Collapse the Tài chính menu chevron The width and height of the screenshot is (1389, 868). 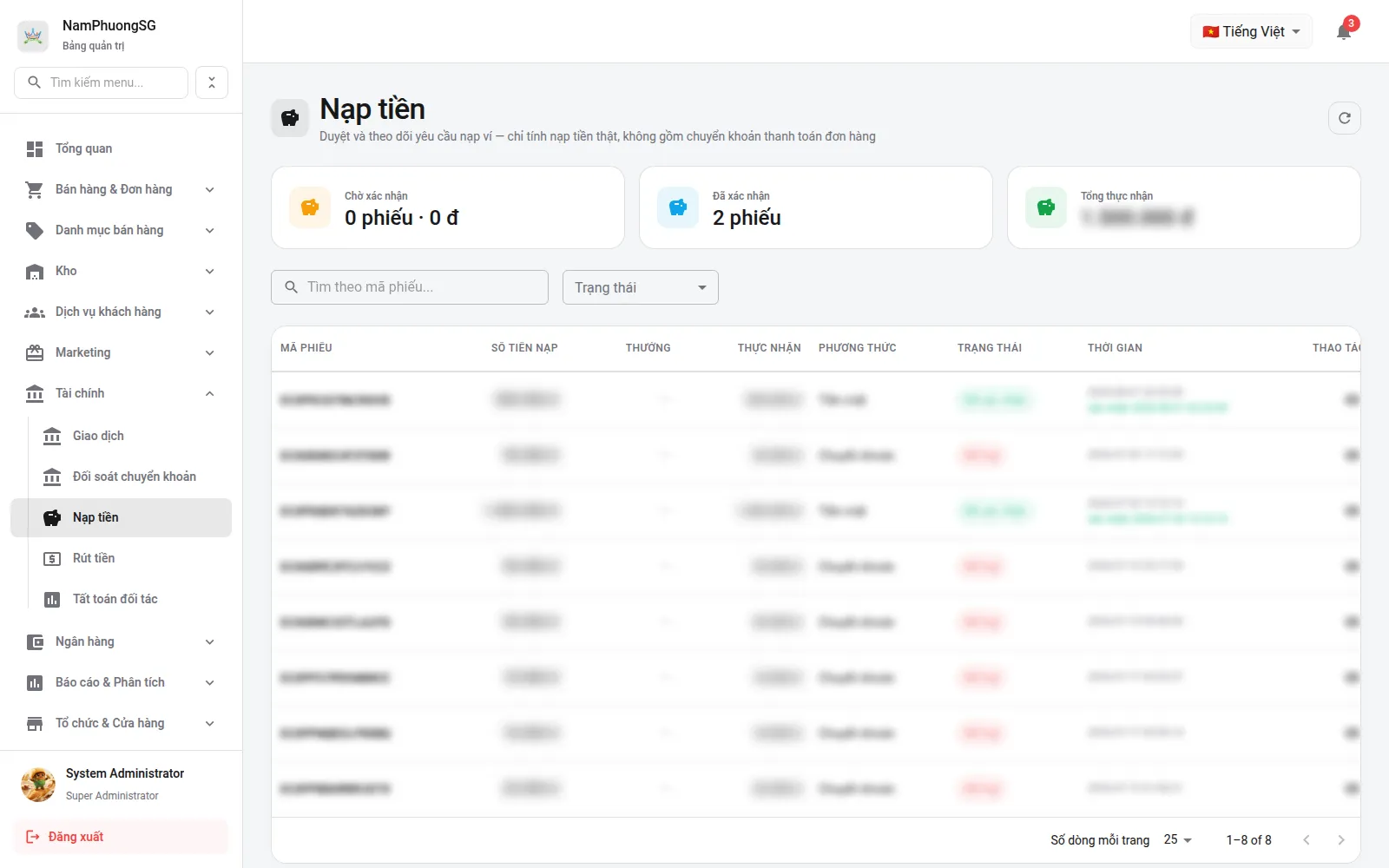[x=210, y=393]
